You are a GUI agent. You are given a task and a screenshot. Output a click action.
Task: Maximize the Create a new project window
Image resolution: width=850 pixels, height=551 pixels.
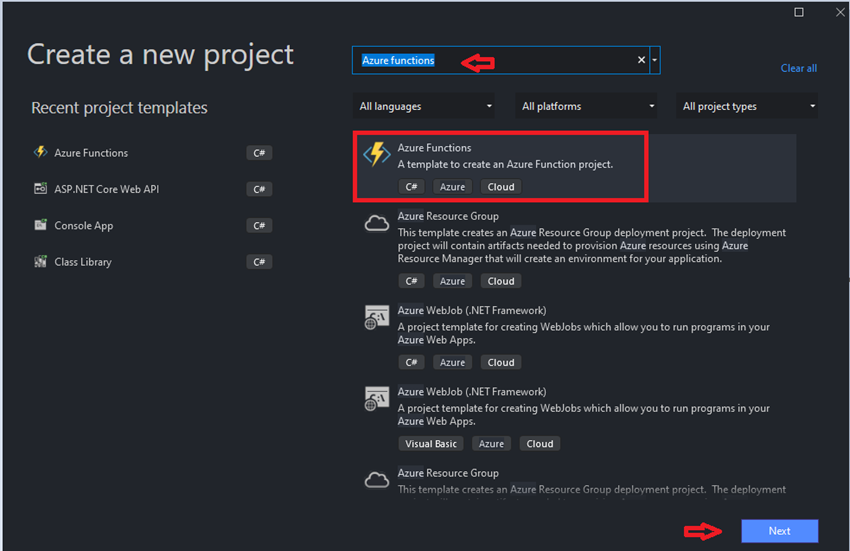point(799,12)
